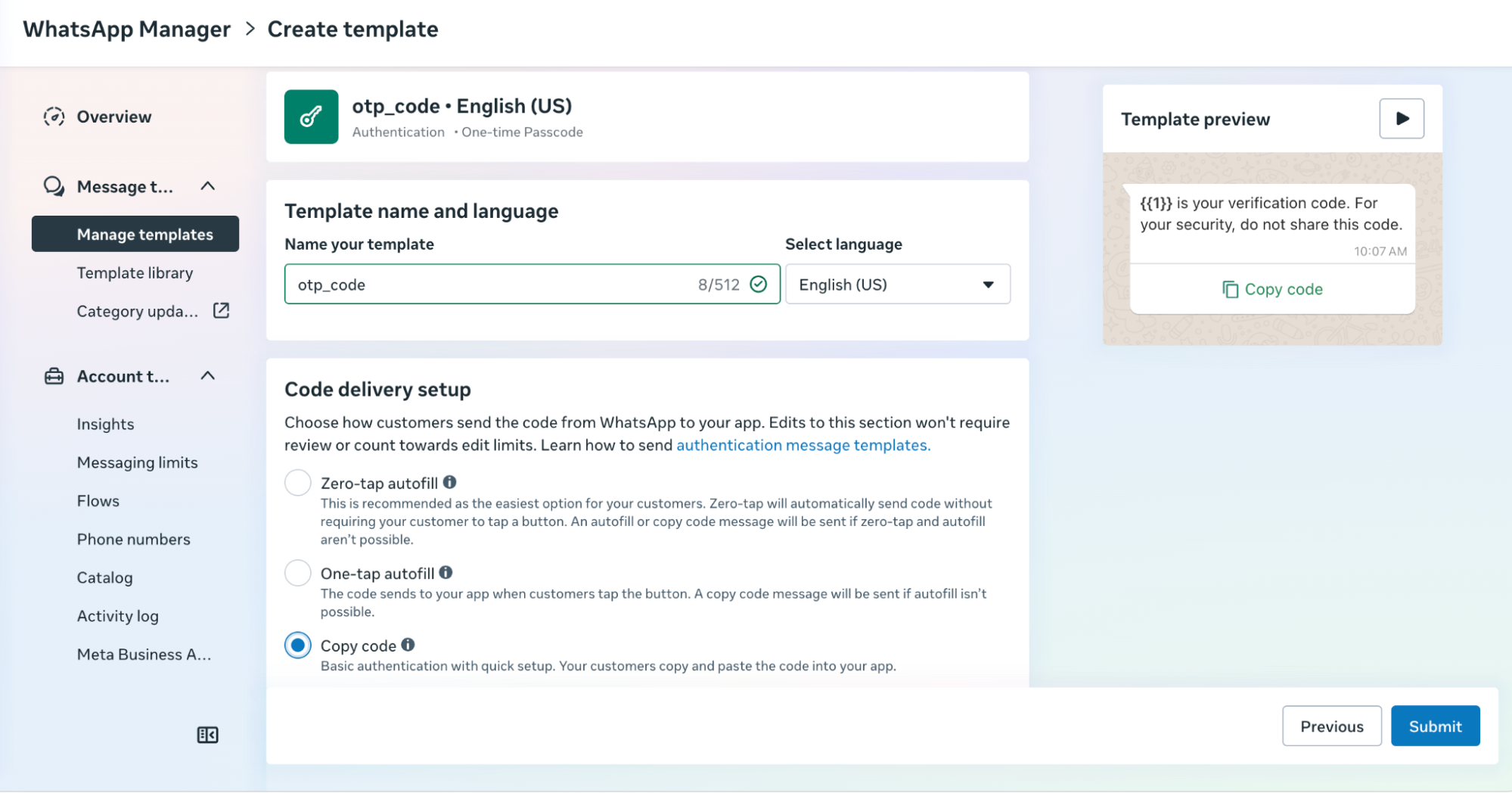
Task: Select the One-tap autofill radio button
Action: [298, 573]
